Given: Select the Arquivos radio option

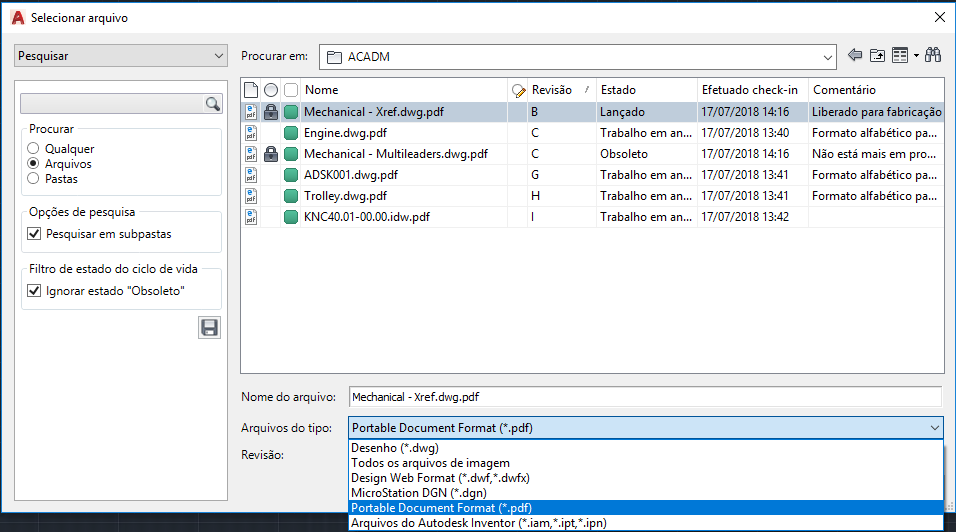Looking at the screenshot, I should coord(33,163).
